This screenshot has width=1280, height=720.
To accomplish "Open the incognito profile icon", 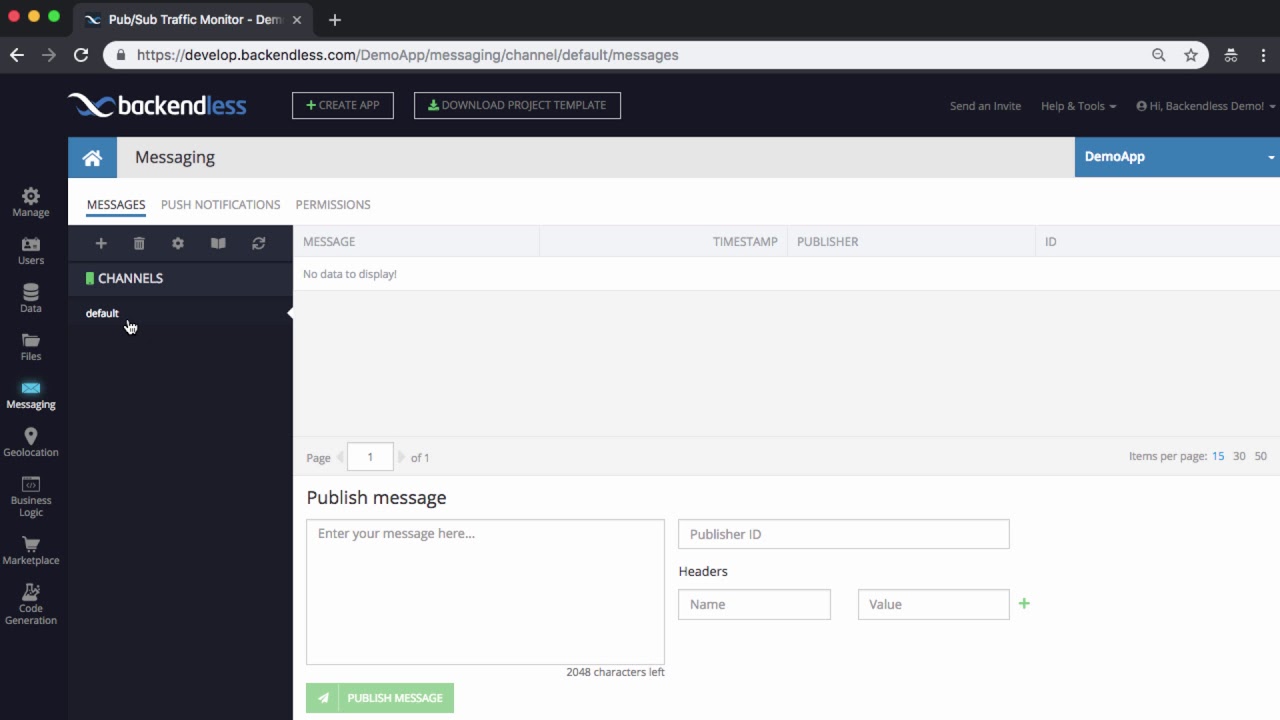I will click(1231, 55).
